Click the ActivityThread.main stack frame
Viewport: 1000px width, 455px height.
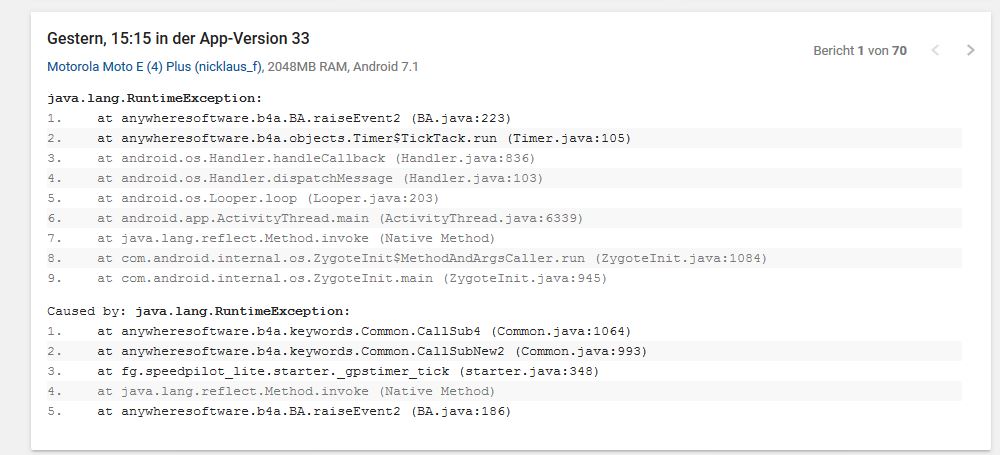pyautogui.click(x=340, y=218)
